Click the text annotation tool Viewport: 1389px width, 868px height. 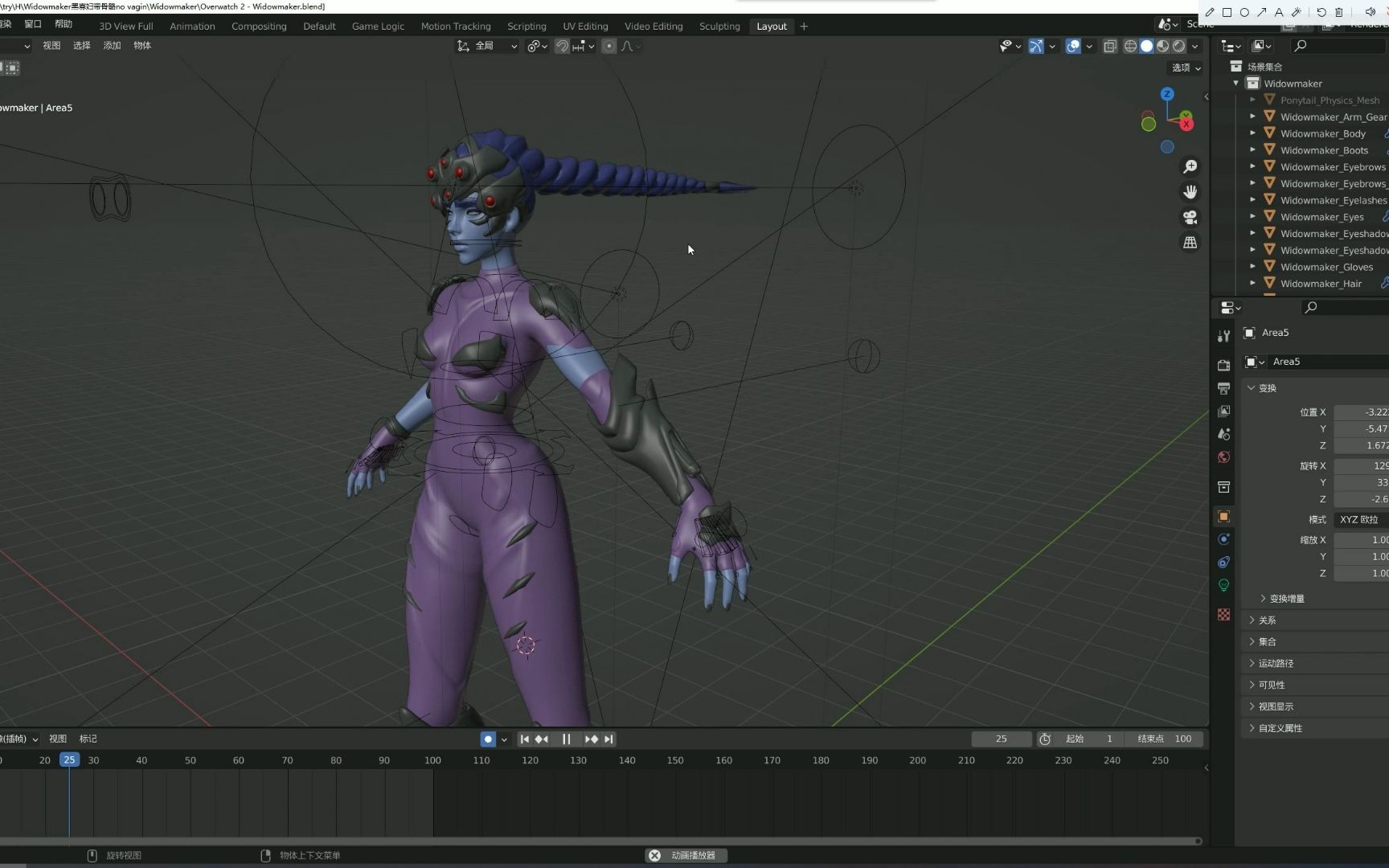click(x=1279, y=12)
